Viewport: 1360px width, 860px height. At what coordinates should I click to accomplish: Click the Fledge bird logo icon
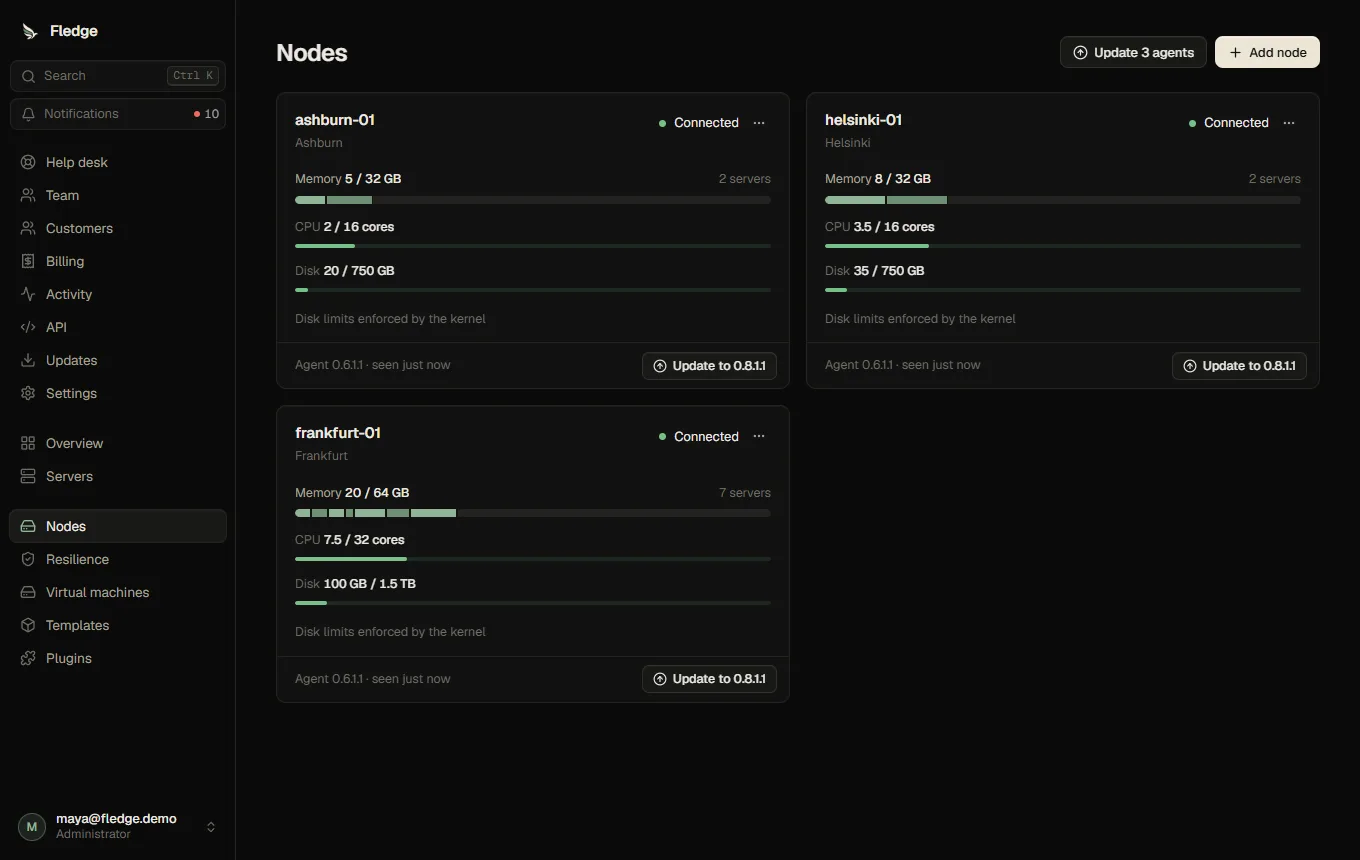(x=29, y=31)
